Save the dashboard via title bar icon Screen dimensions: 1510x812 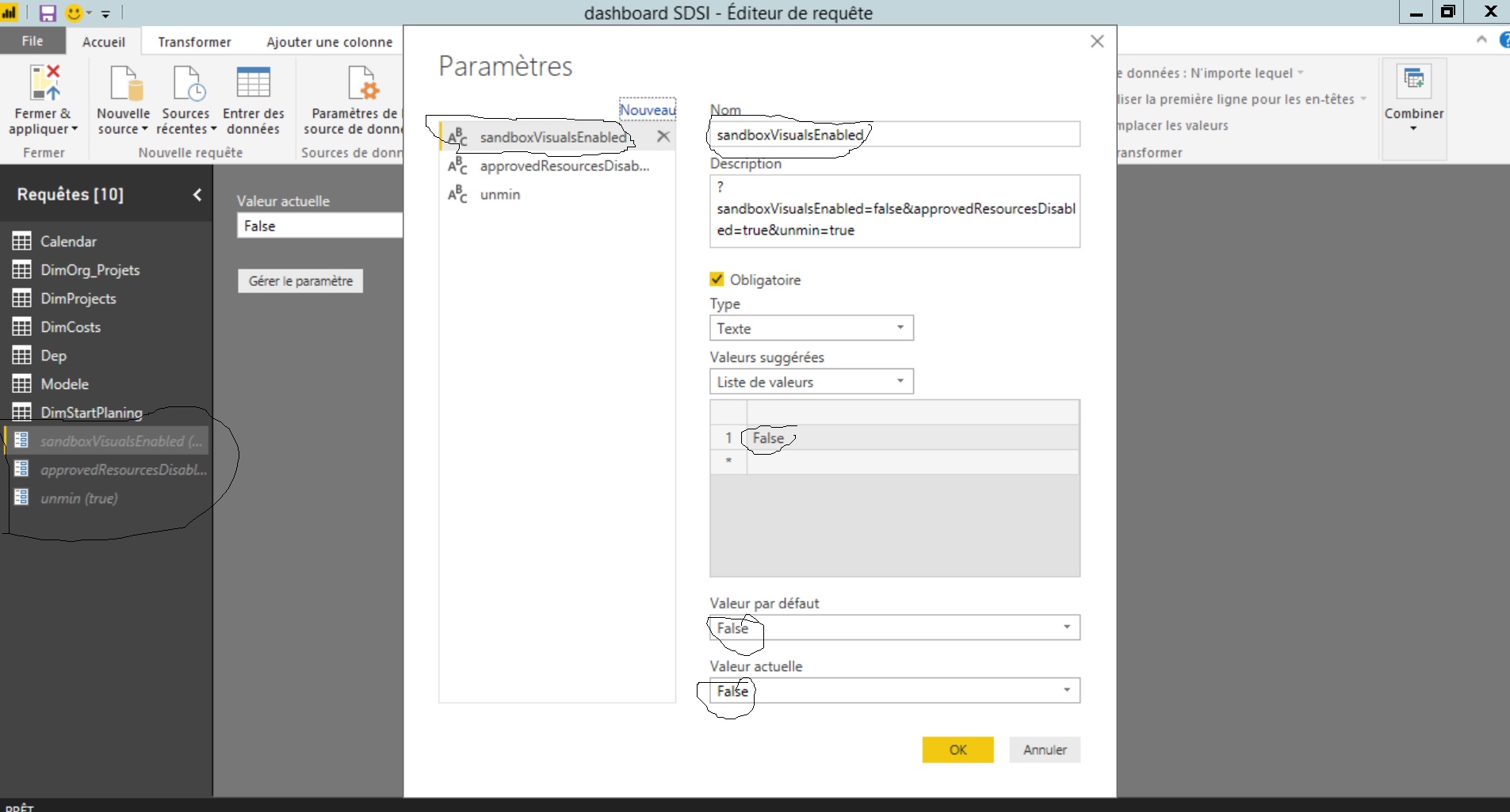click(48, 13)
